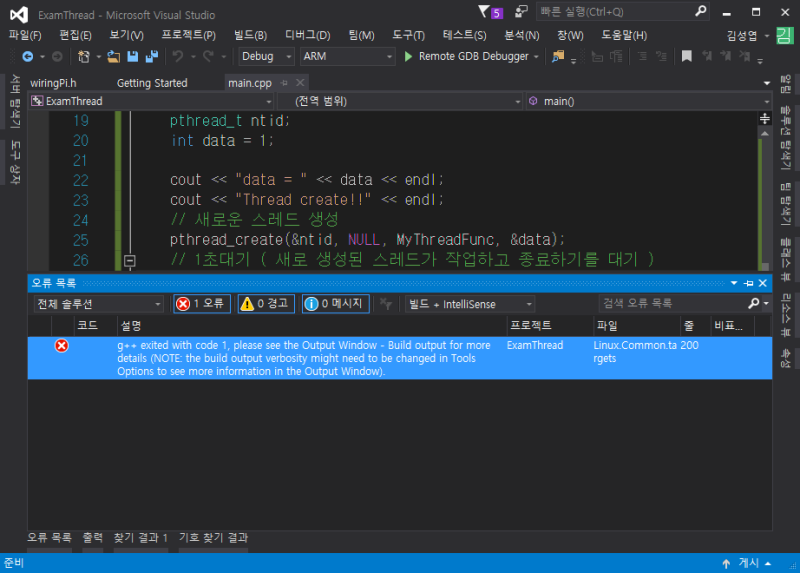Toggle the 0 경고 warnings filter

tap(266, 304)
